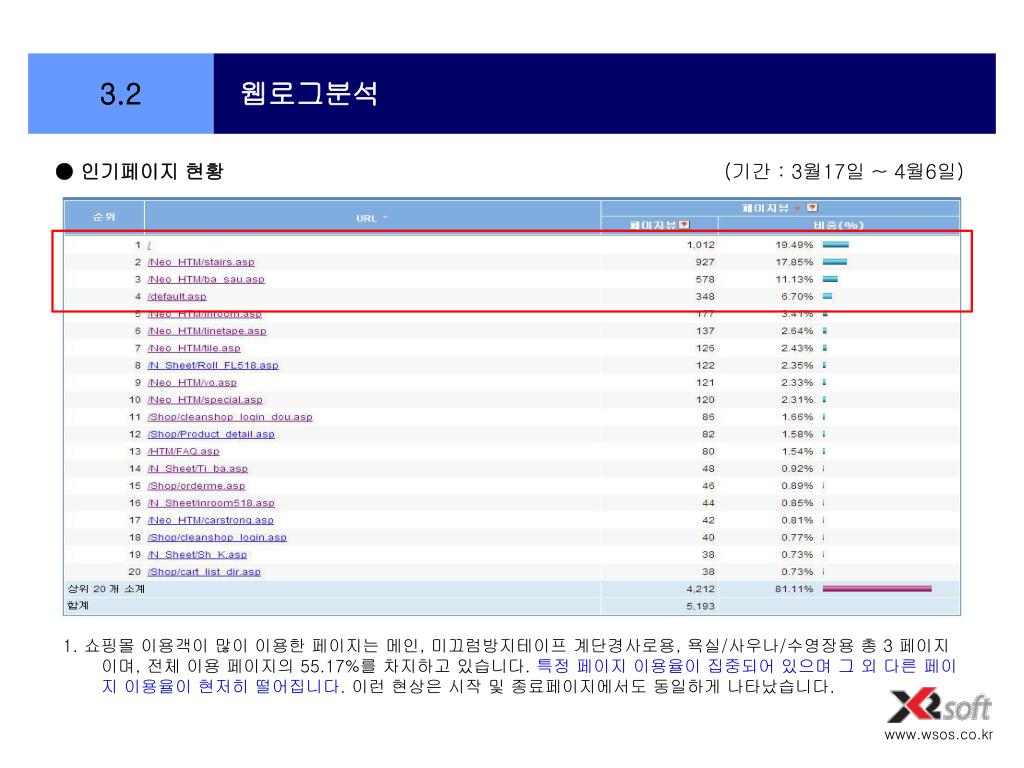Click the help icon beside the top 페이지뷰 header

point(812,208)
